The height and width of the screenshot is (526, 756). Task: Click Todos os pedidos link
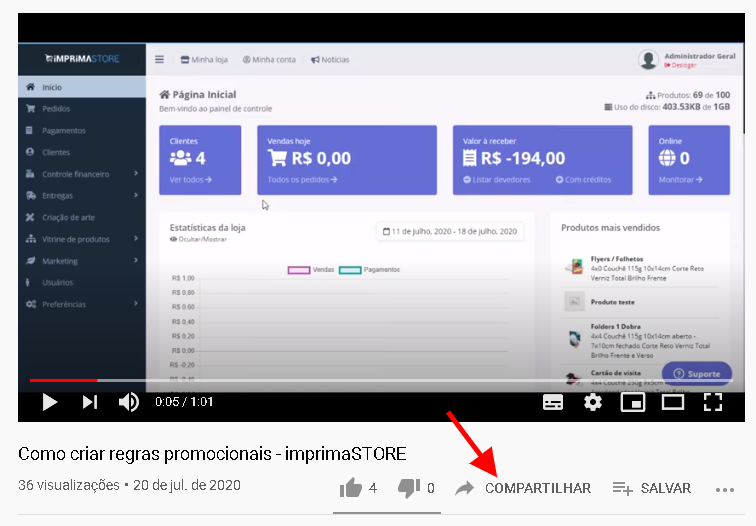(302, 179)
